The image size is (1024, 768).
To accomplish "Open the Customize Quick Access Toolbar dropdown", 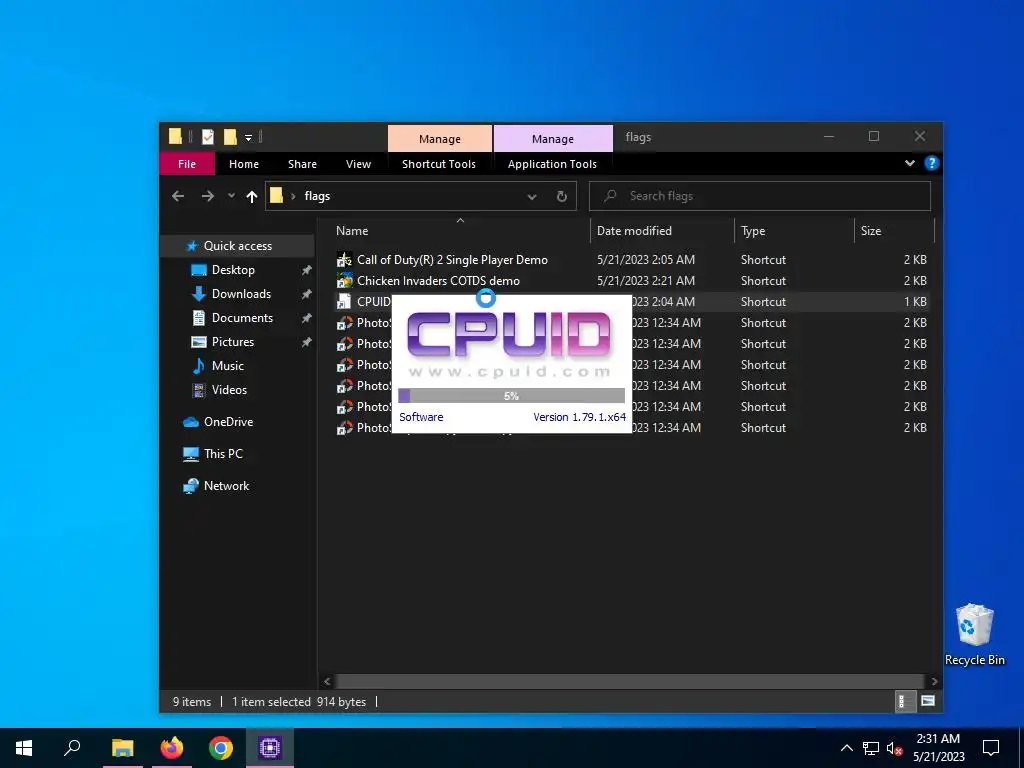I will (x=248, y=137).
